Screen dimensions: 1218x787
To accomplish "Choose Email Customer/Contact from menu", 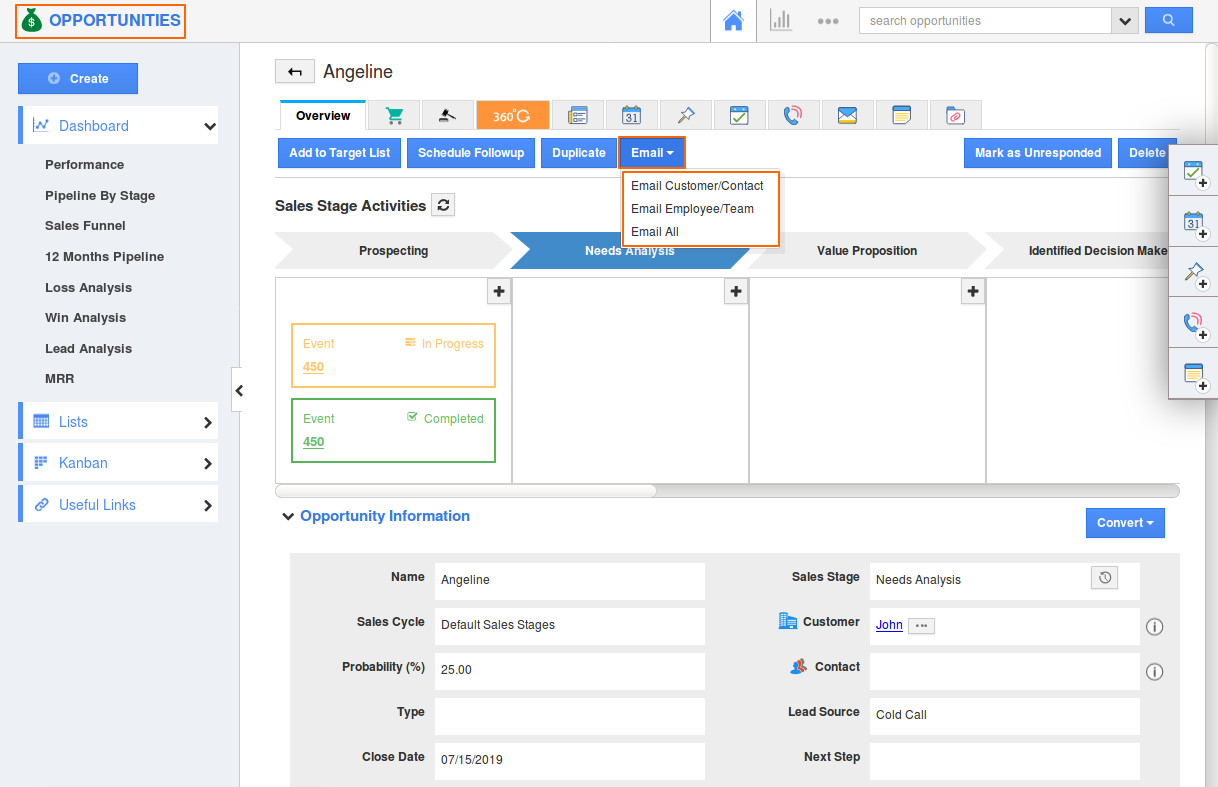I will pyautogui.click(x=697, y=186).
